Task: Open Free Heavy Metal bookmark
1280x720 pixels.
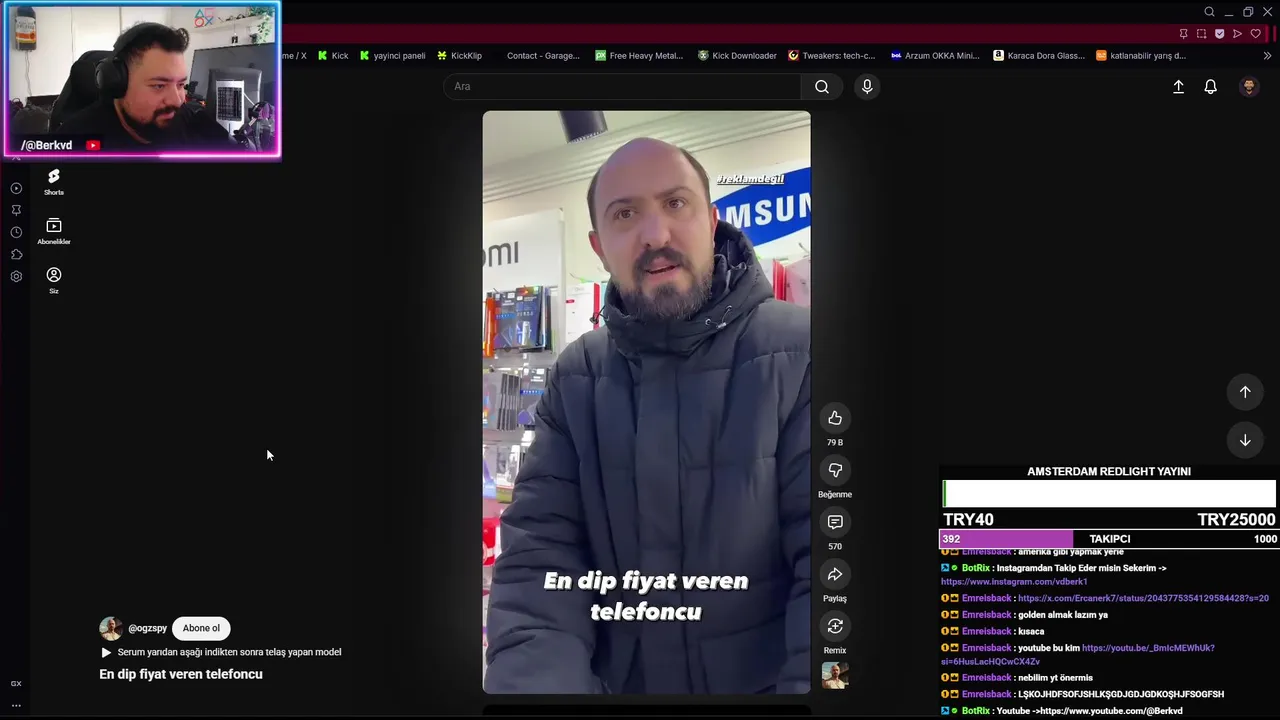Action: [639, 56]
